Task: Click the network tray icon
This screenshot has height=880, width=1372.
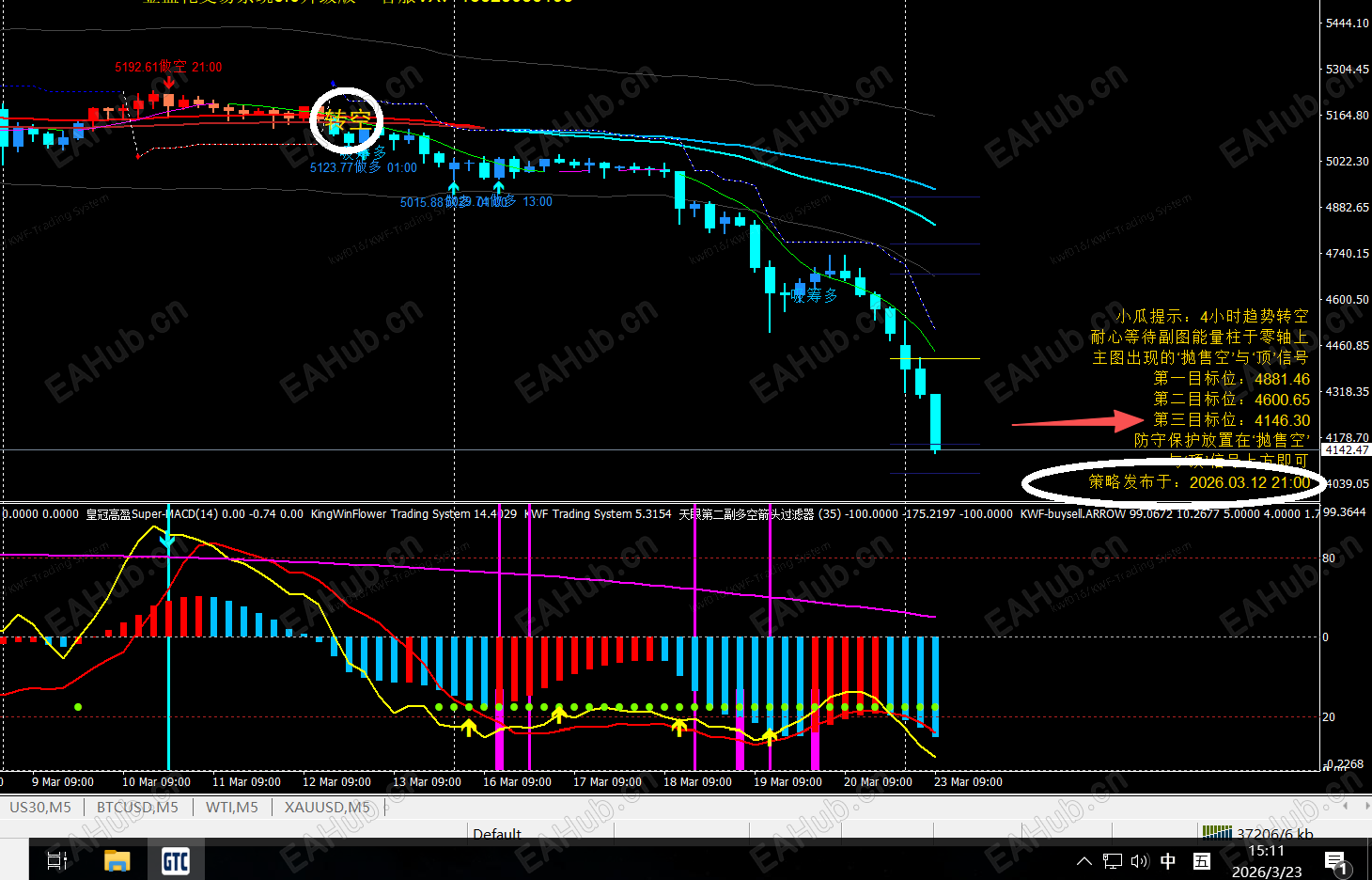Action: click(1113, 861)
